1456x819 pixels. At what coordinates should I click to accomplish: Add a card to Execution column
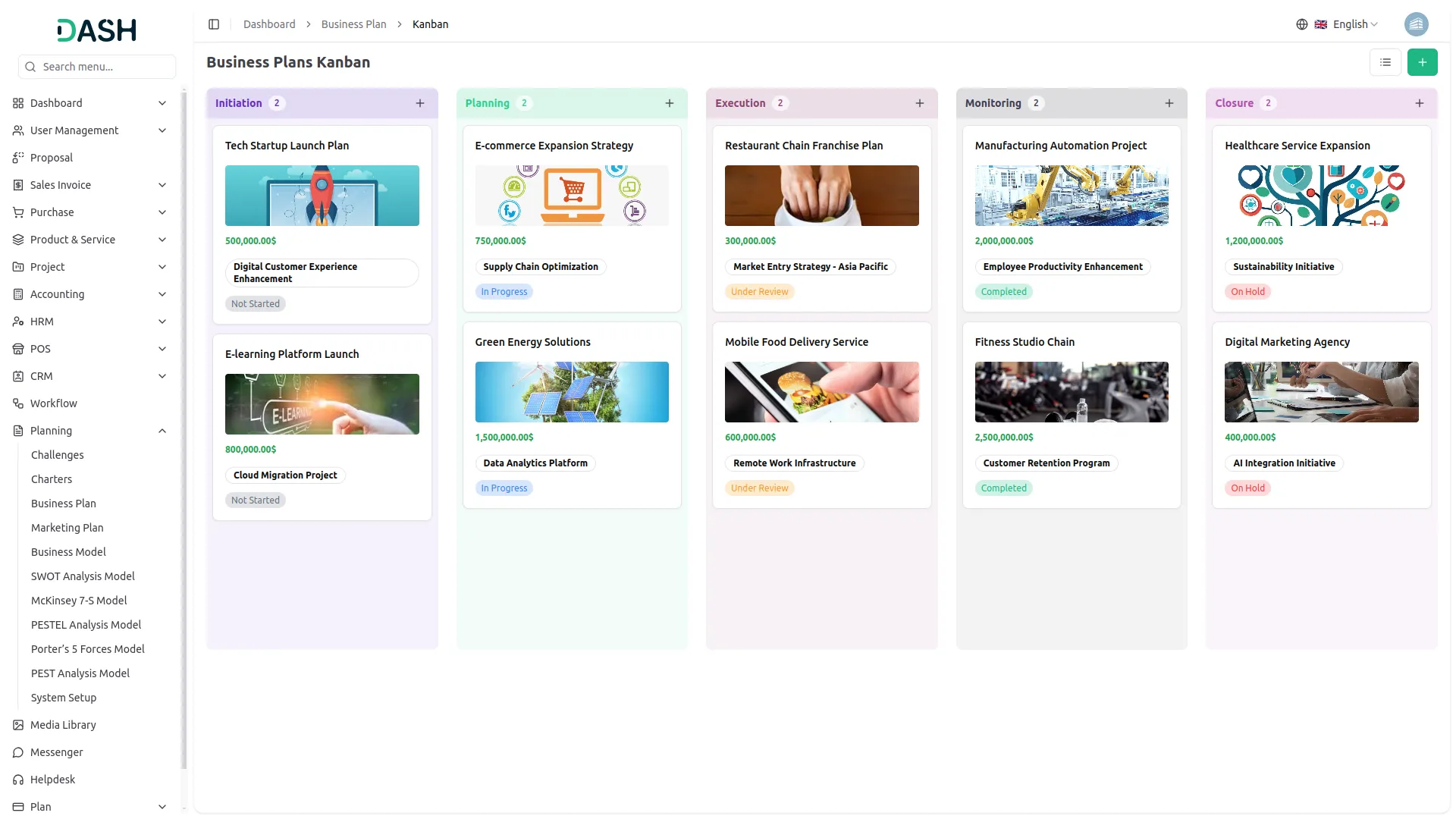point(919,103)
